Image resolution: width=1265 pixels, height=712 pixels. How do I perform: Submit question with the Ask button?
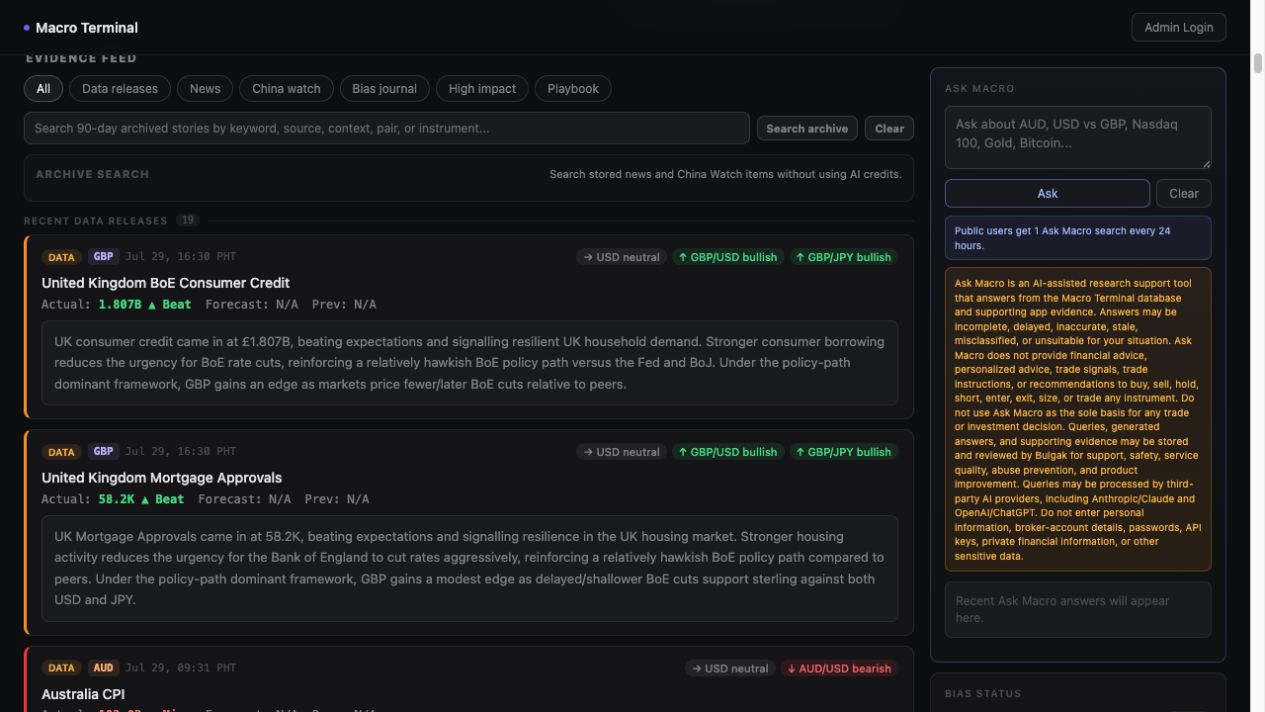[1047, 193]
